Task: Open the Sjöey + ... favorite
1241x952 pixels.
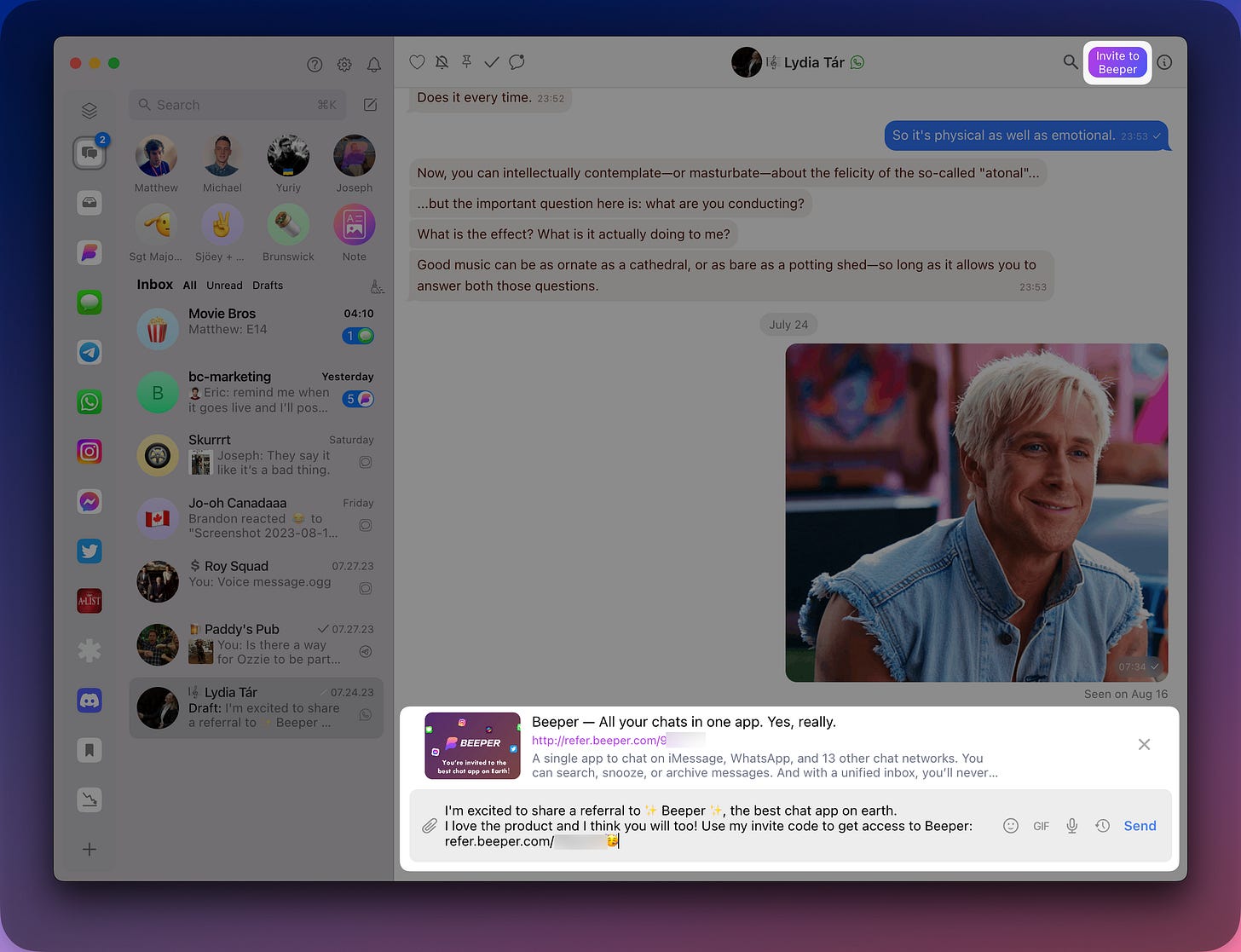Action: point(222,225)
